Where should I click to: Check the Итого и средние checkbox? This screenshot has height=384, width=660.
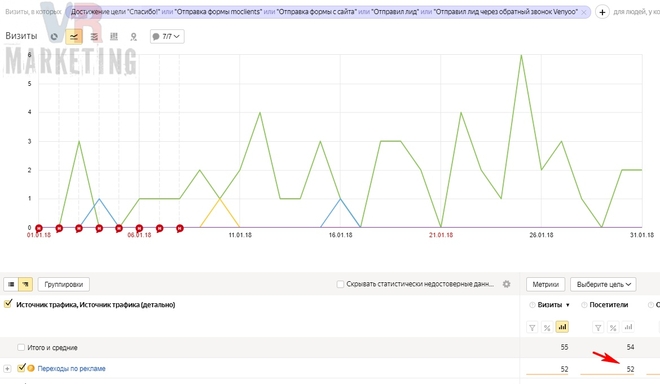21,347
